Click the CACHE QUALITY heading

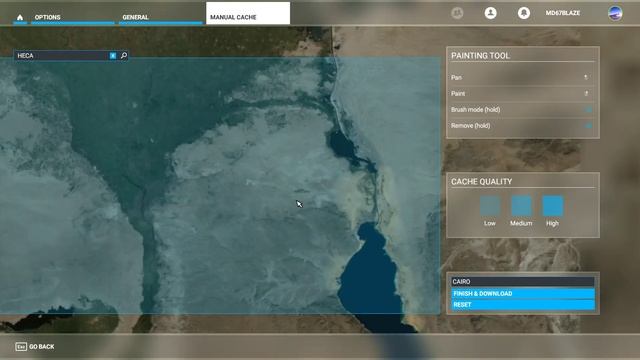click(481, 182)
